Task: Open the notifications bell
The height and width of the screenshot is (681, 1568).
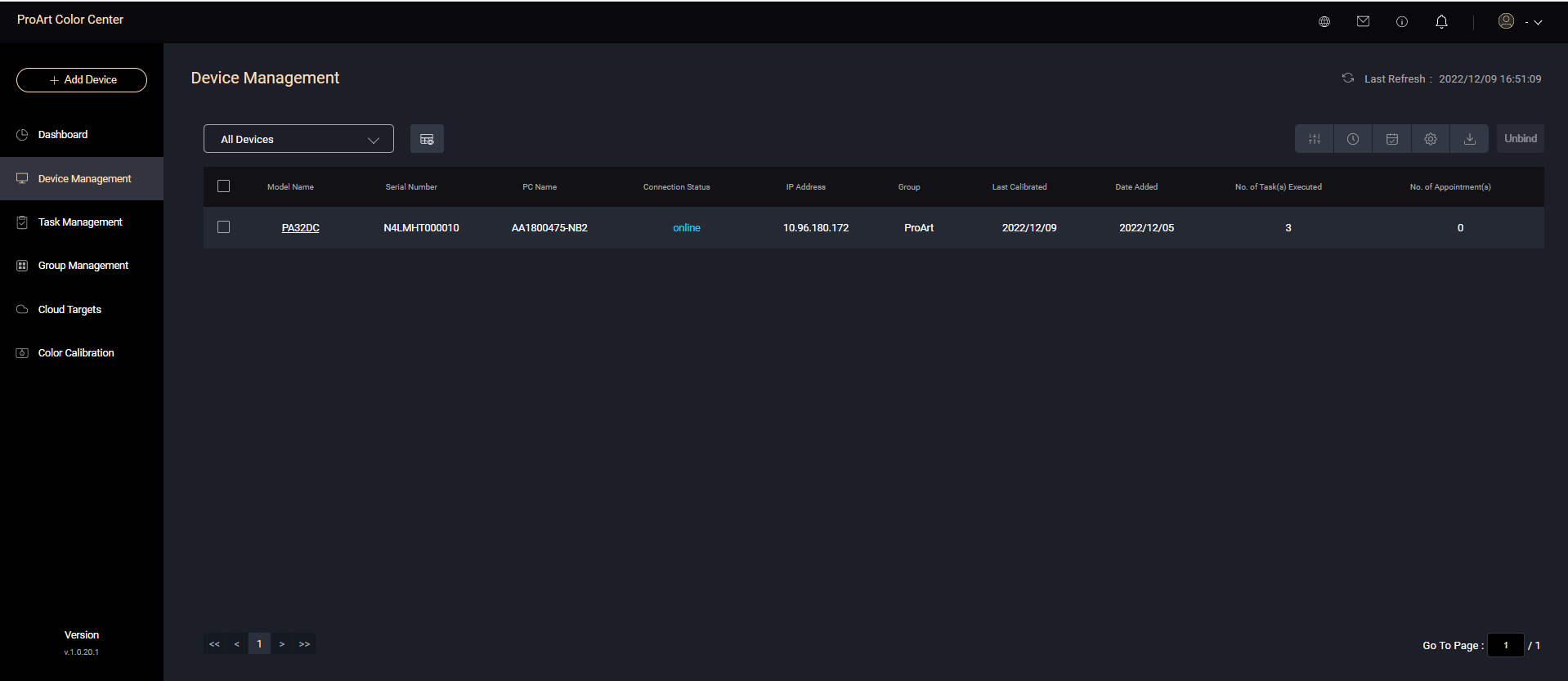Action: 1441,22
